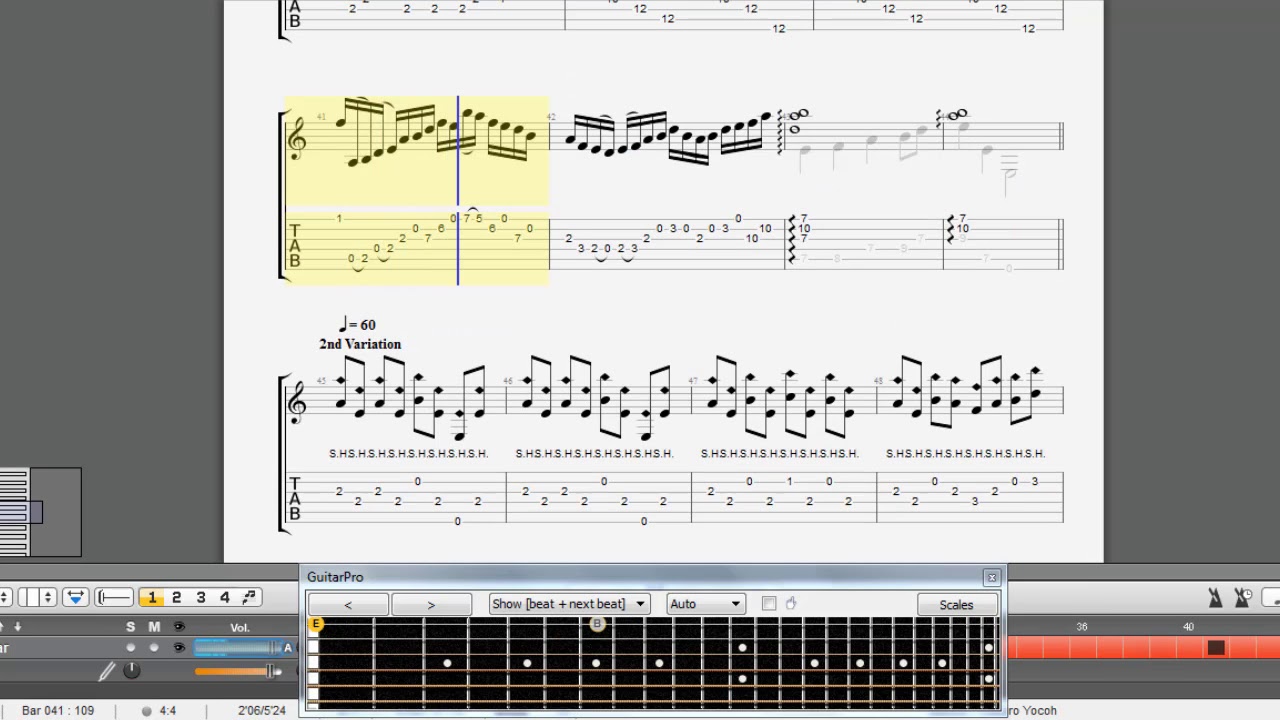Toggle mute dot on guitar track

154,648
